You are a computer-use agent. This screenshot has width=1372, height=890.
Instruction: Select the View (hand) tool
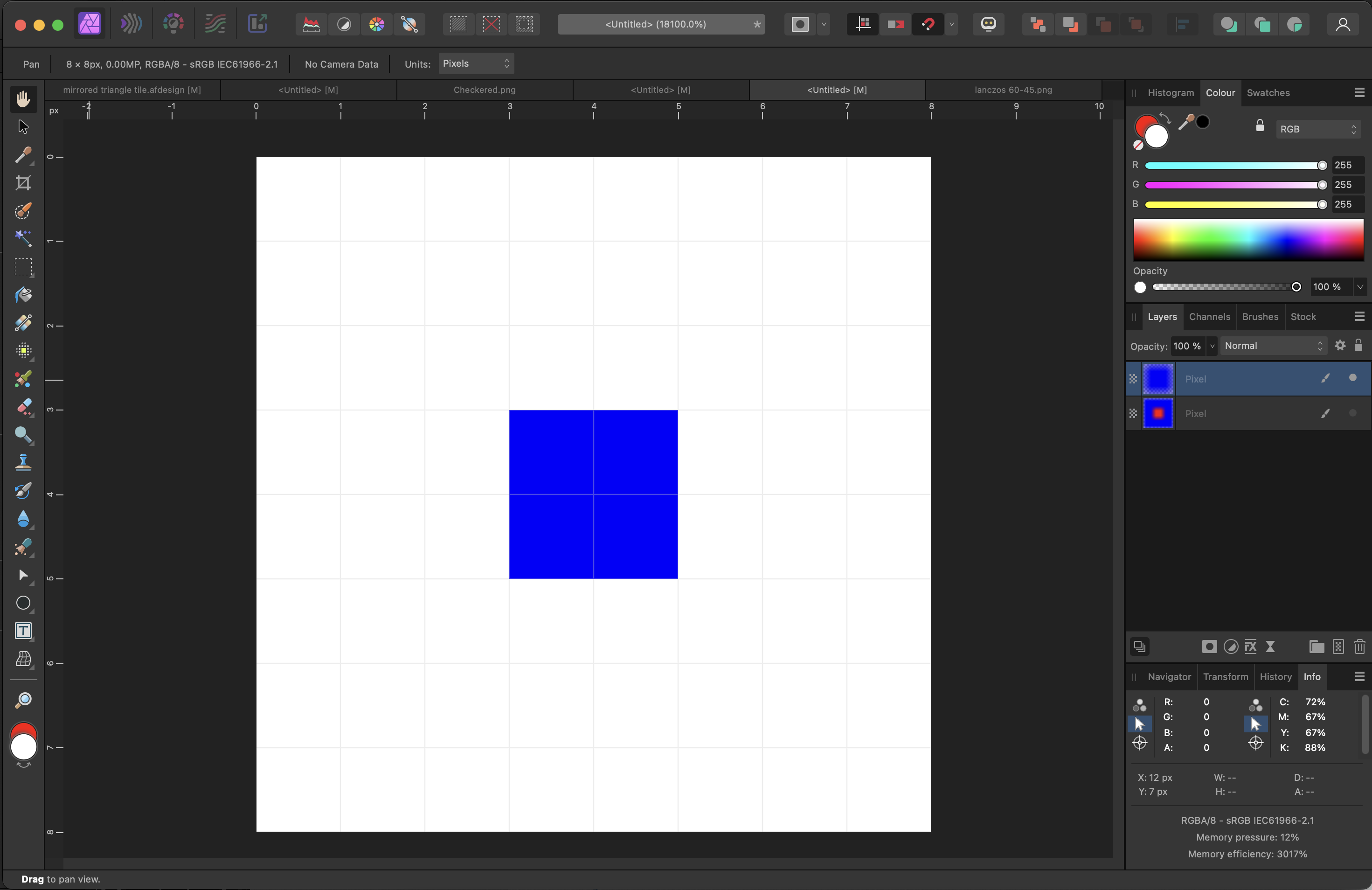pos(23,98)
